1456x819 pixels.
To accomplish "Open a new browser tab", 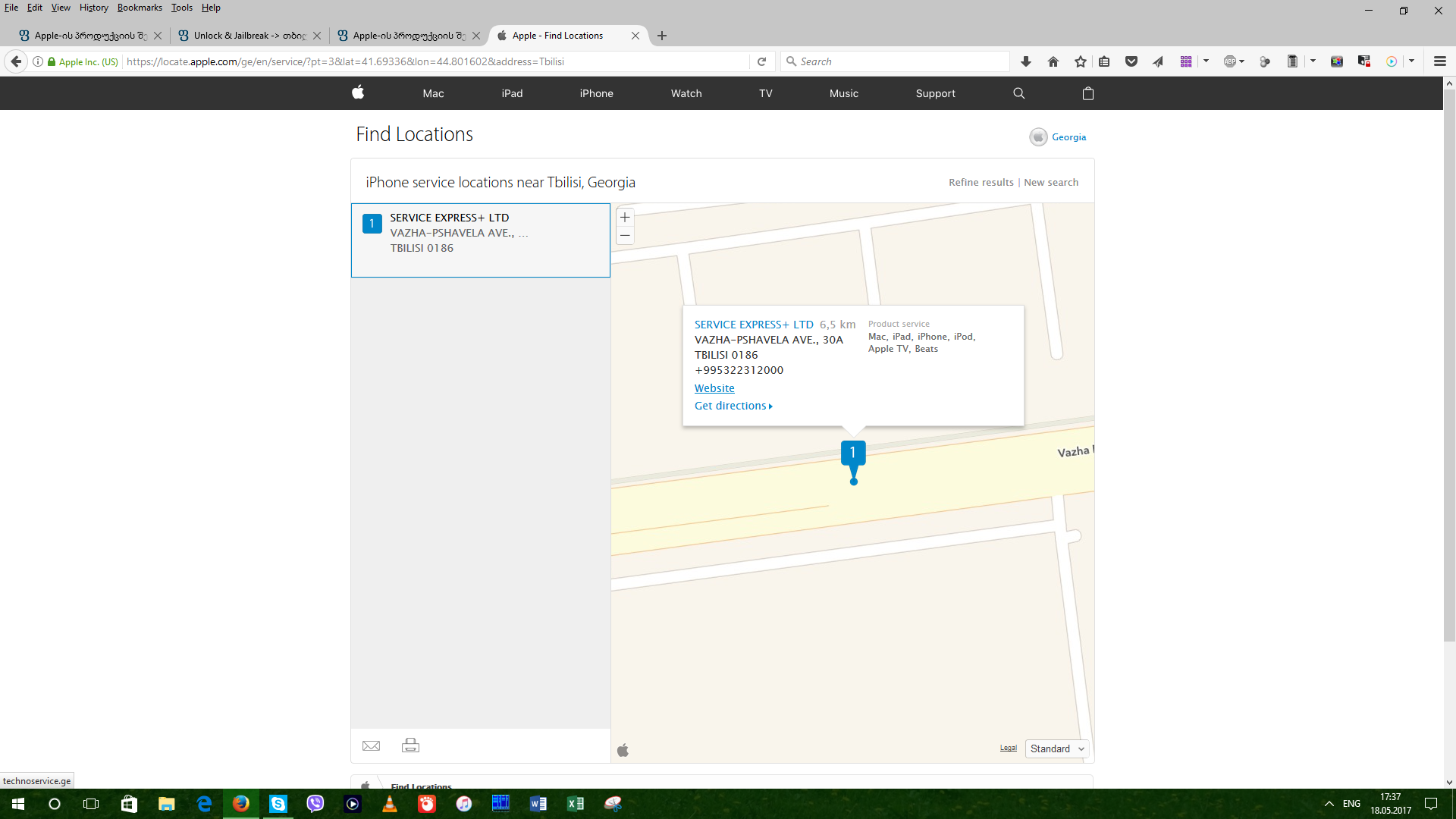I will pyautogui.click(x=662, y=36).
